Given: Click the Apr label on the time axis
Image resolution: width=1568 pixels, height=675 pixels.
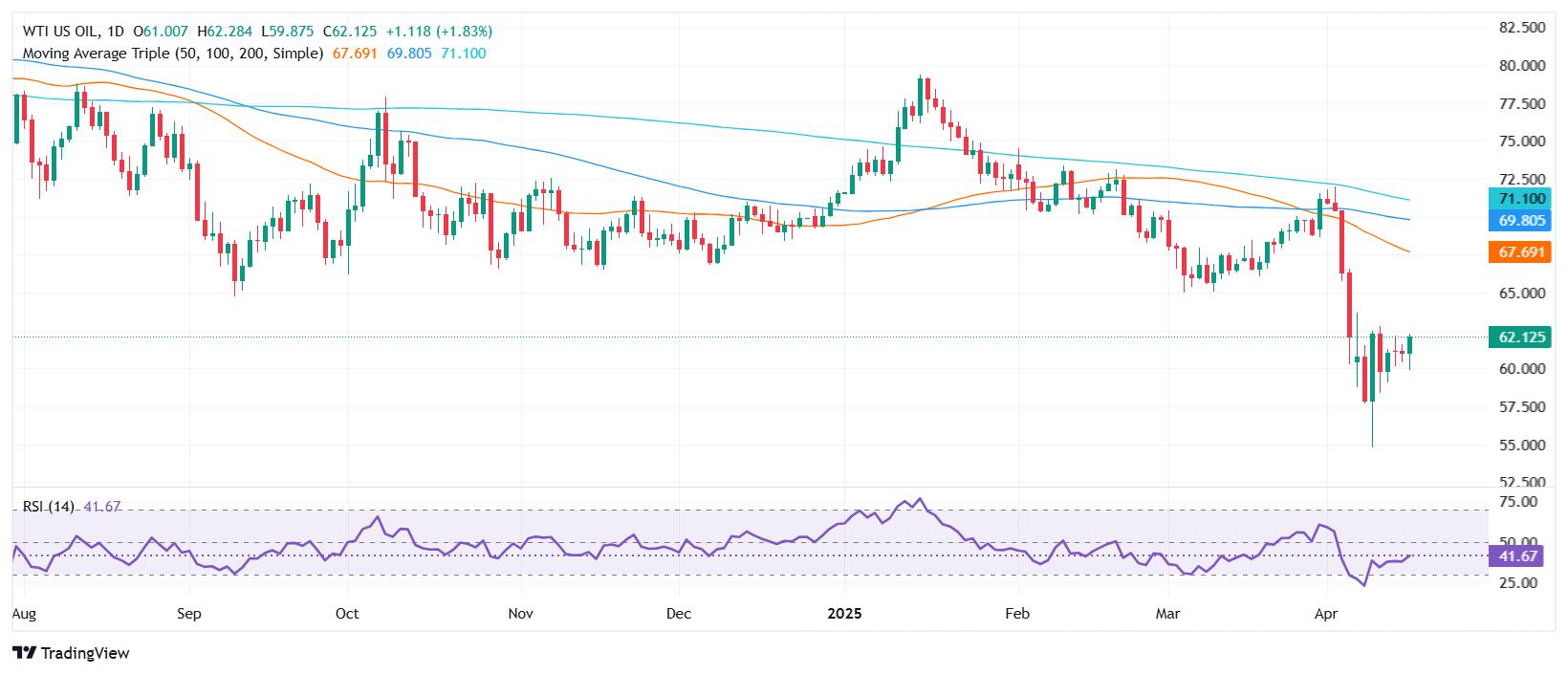Looking at the screenshot, I should pos(1326,613).
